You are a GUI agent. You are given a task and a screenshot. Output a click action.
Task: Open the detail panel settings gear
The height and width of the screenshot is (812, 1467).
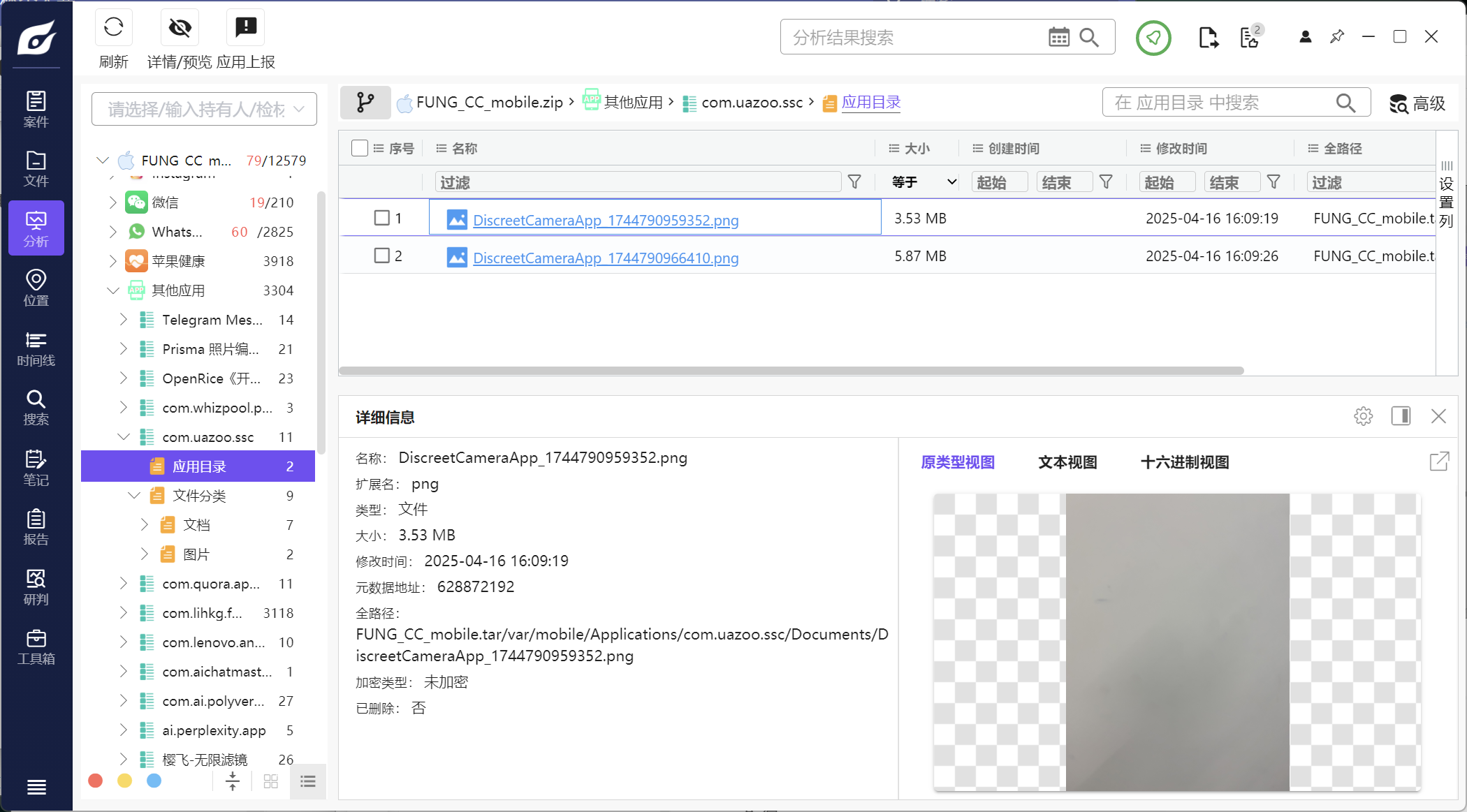[1363, 417]
